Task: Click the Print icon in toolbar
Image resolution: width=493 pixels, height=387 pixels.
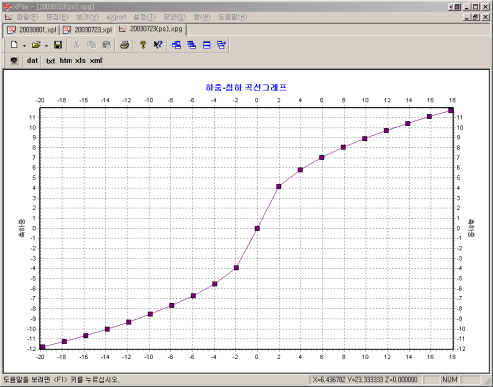Action: point(124,45)
